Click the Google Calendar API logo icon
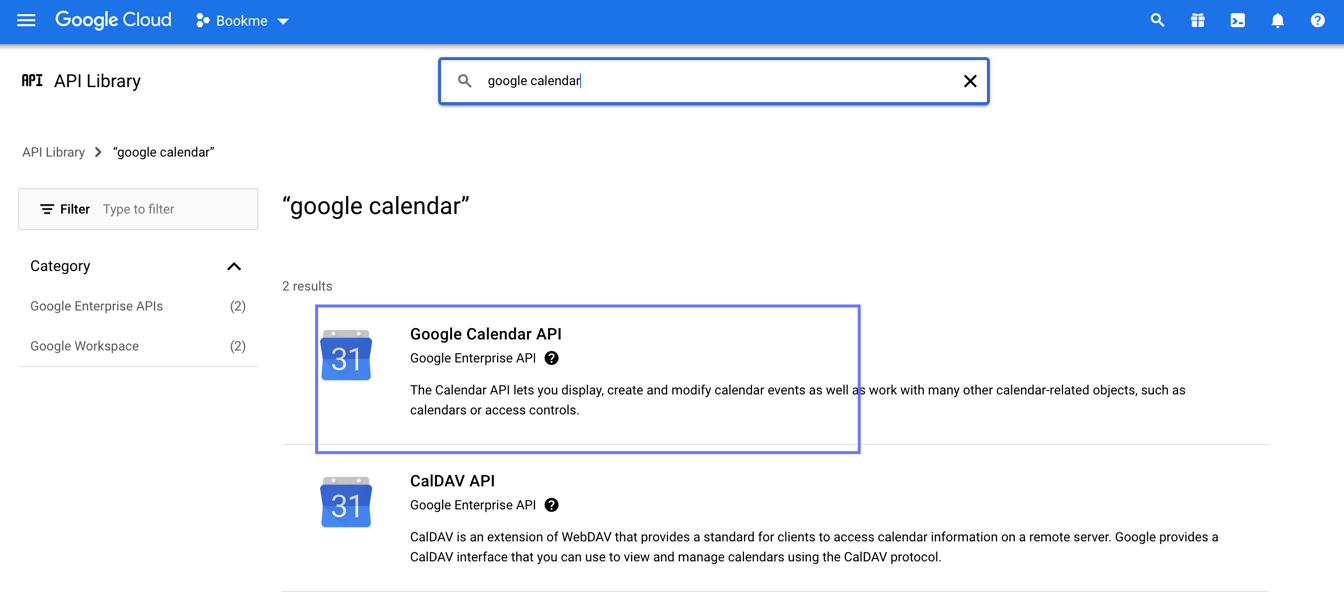This screenshot has height=606, width=1344. [x=346, y=355]
